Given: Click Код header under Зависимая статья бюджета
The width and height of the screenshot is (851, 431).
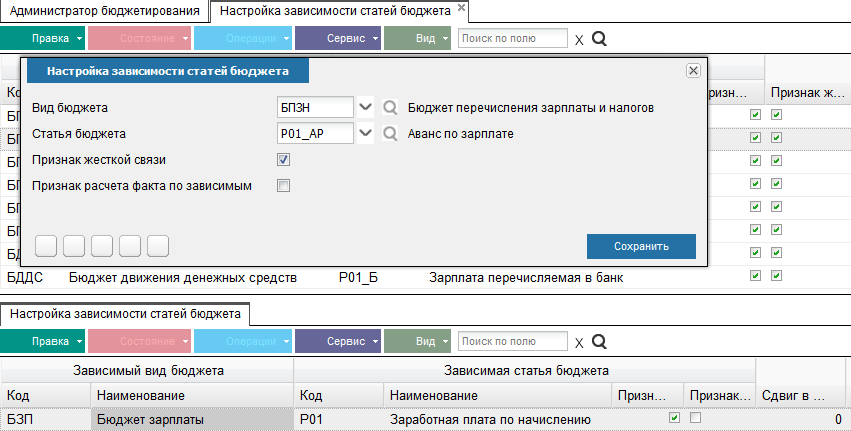Looking at the screenshot, I should [339, 396].
